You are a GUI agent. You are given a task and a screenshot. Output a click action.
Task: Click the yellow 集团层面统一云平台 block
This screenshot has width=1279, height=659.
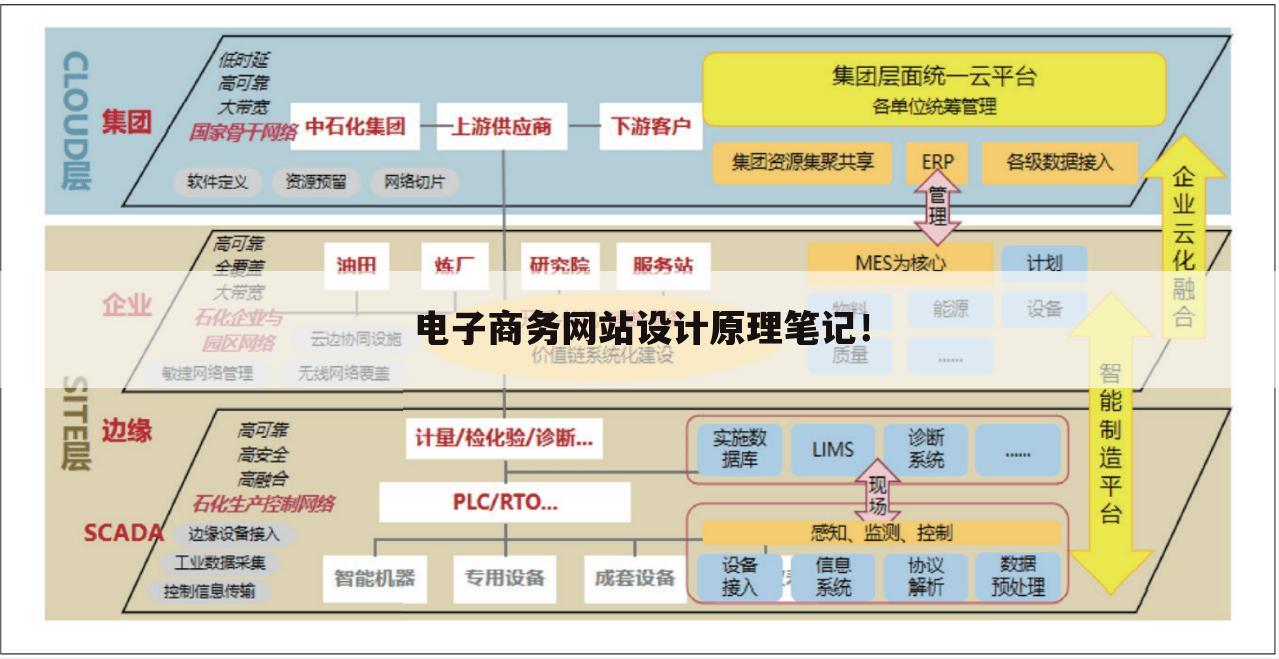point(934,90)
